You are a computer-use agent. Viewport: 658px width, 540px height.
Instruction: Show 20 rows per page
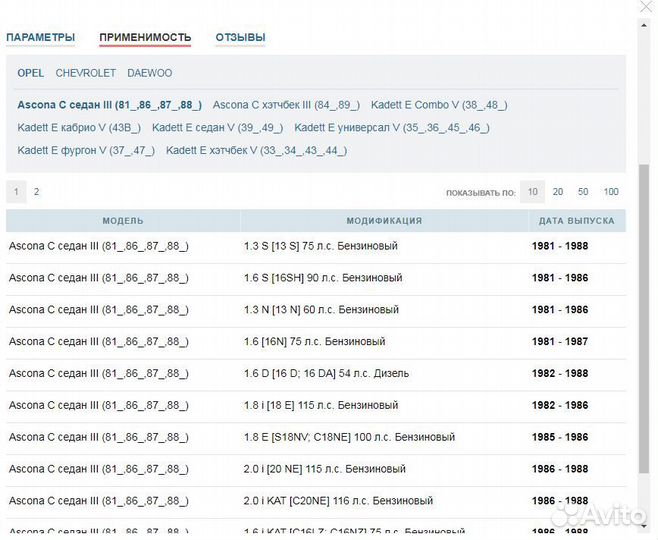[x=558, y=192]
